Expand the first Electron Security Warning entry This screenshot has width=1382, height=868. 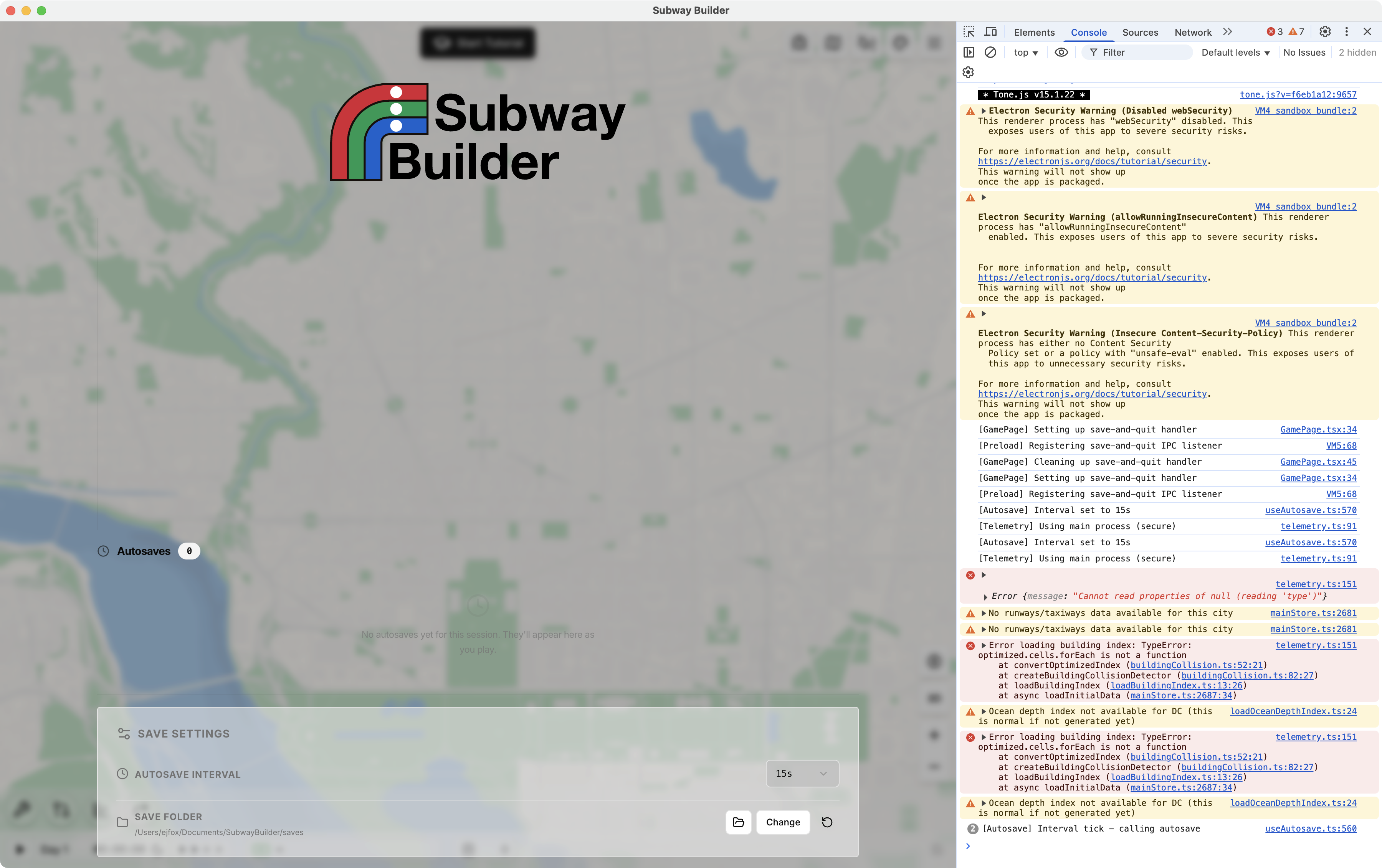coord(984,111)
